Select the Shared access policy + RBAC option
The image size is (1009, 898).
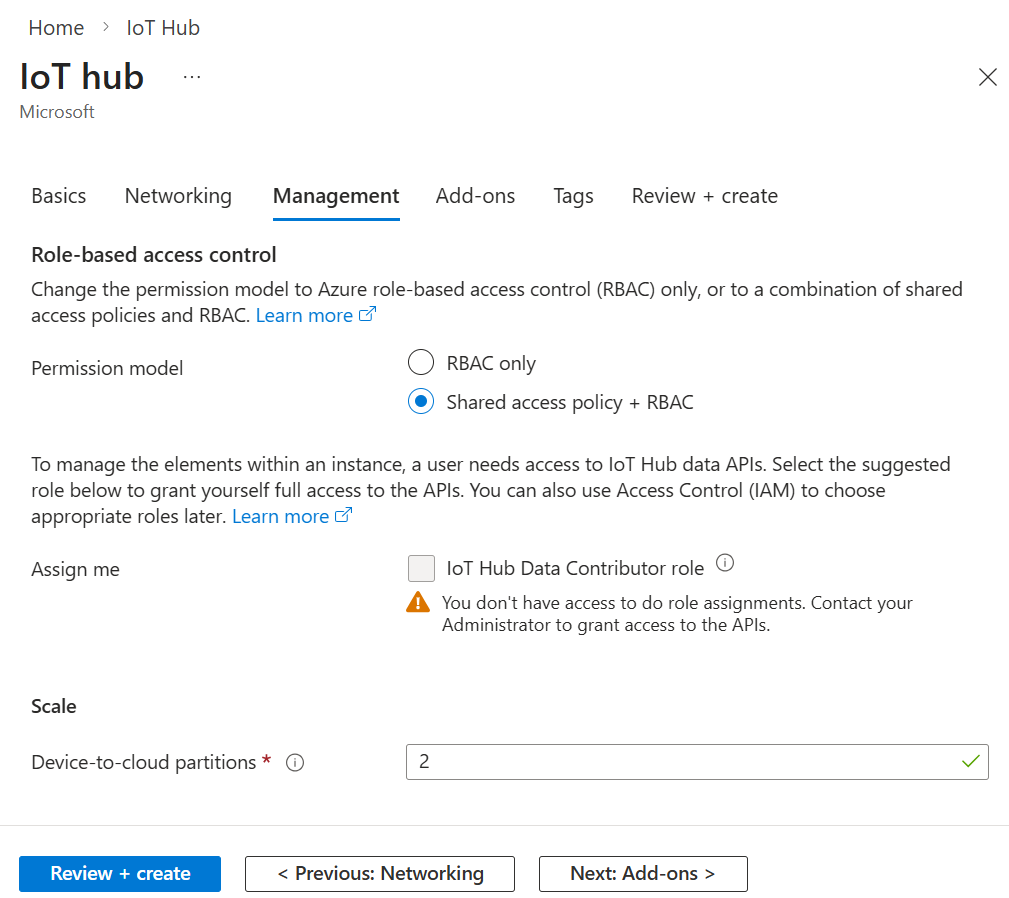pyautogui.click(x=421, y=401)
